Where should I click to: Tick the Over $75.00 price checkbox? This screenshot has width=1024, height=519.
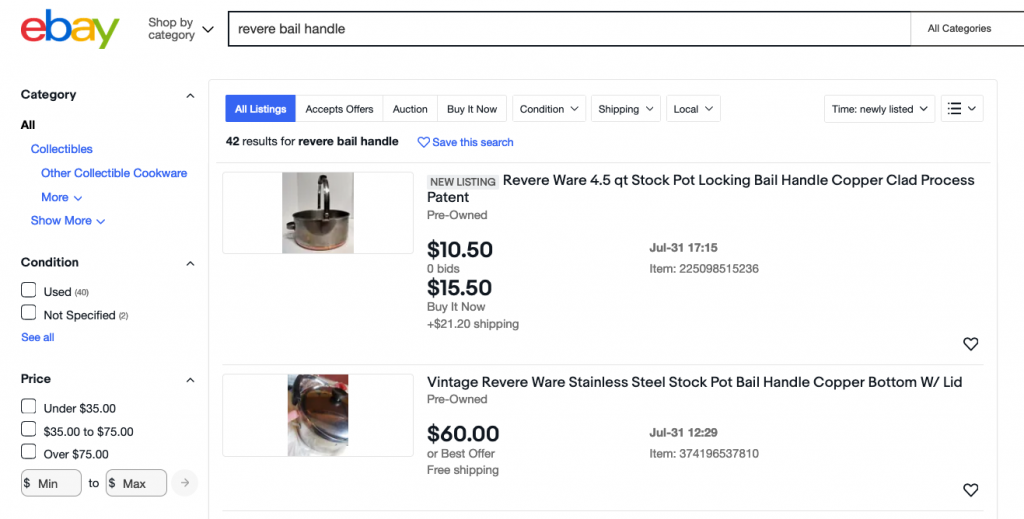(29, 452)
